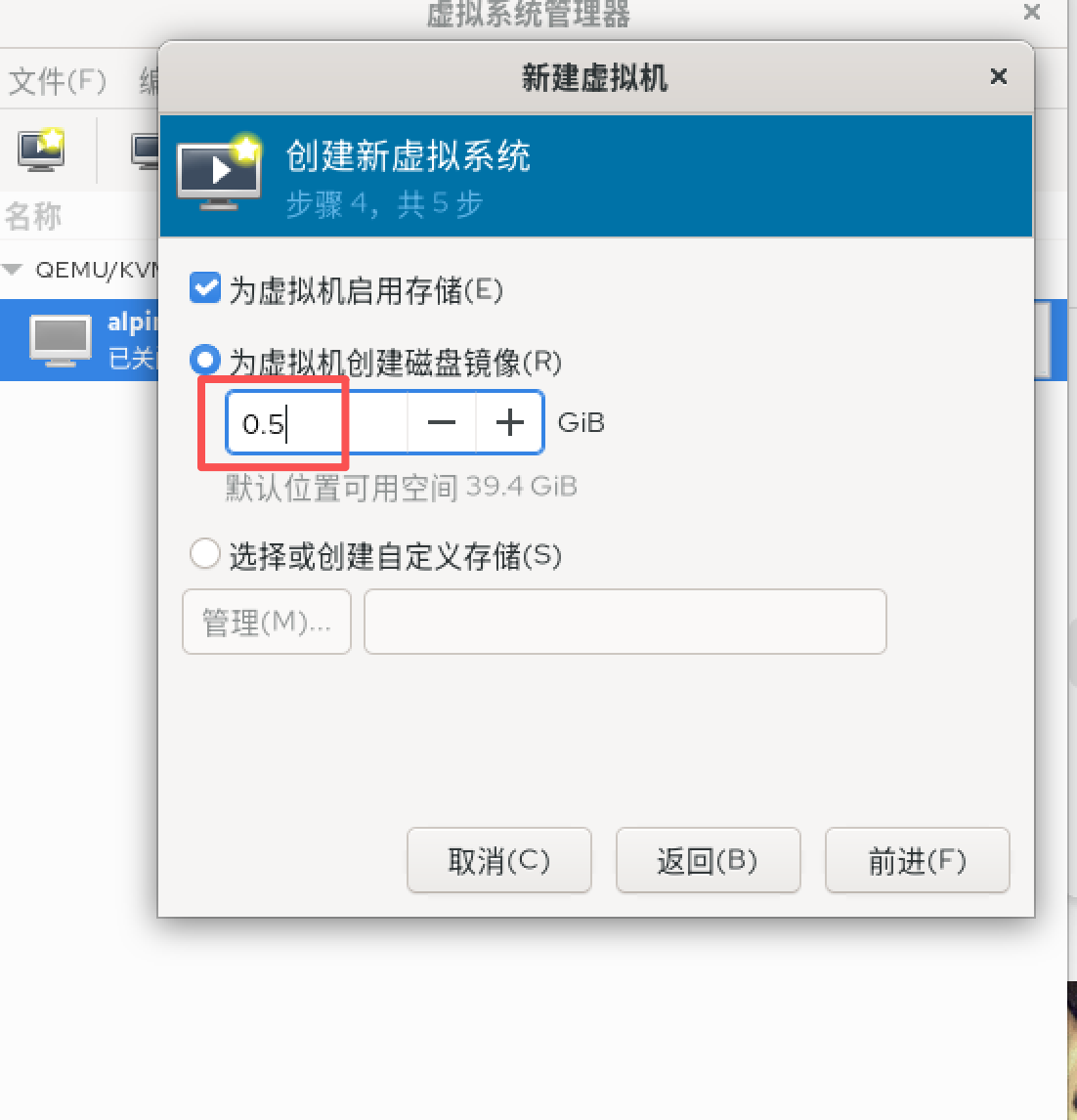
Task: Click the create new virtual system monitor icon
Action: coord(219,173)
